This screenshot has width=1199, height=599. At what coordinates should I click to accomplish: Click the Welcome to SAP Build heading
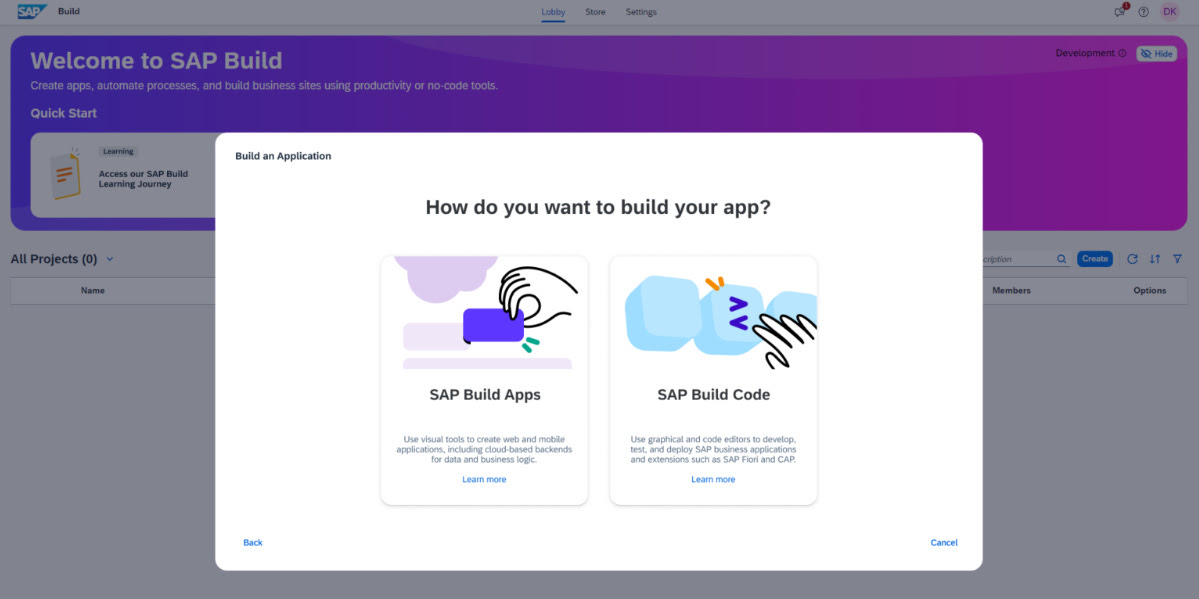(x=156, y=60)
